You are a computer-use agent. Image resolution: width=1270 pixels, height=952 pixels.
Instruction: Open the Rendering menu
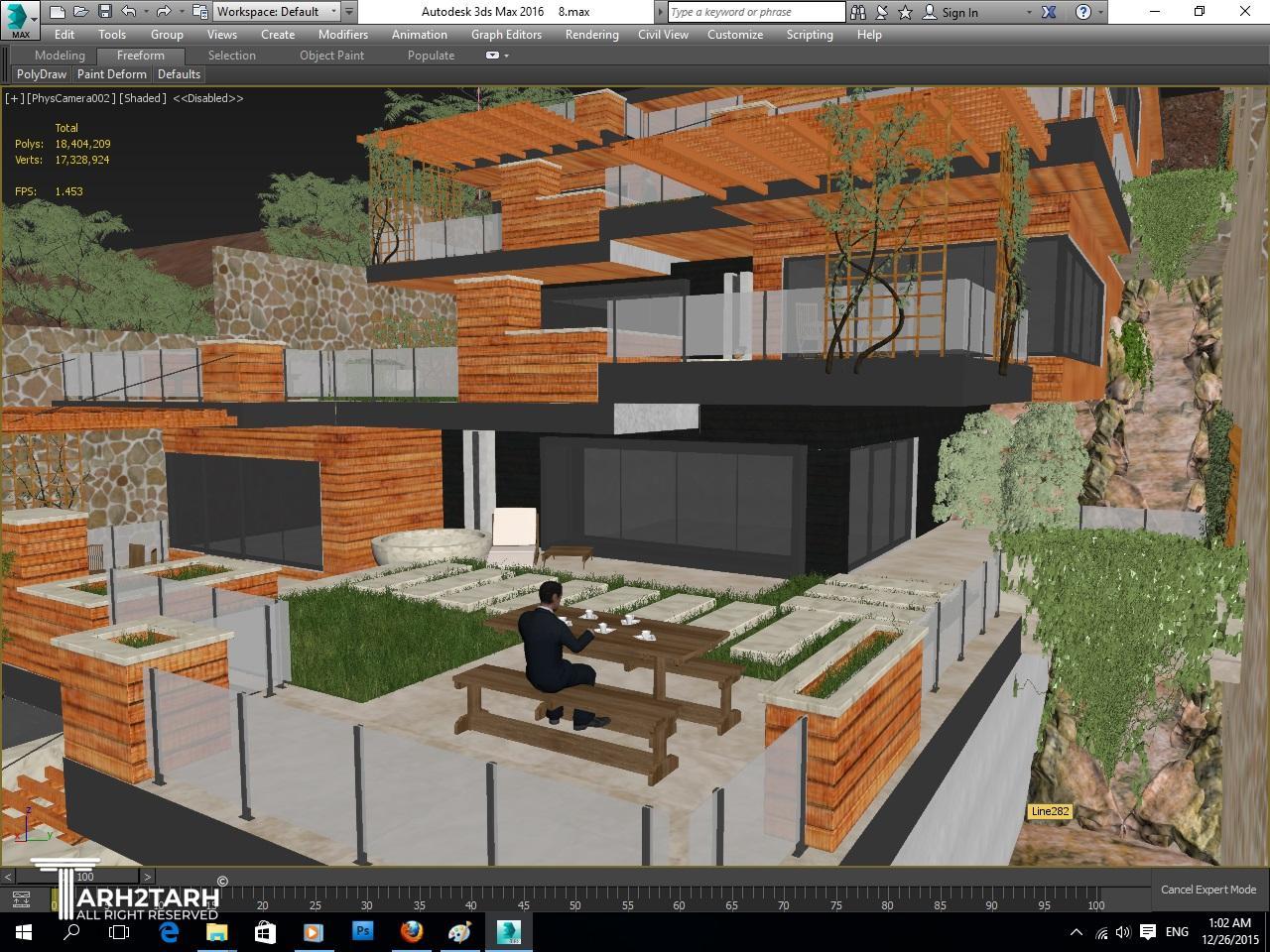tap(591, 35)
